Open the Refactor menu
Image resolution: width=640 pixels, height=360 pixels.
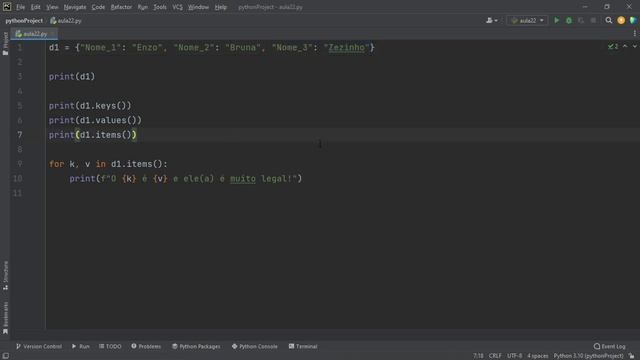pyautogui.click(x=121, y=7)
